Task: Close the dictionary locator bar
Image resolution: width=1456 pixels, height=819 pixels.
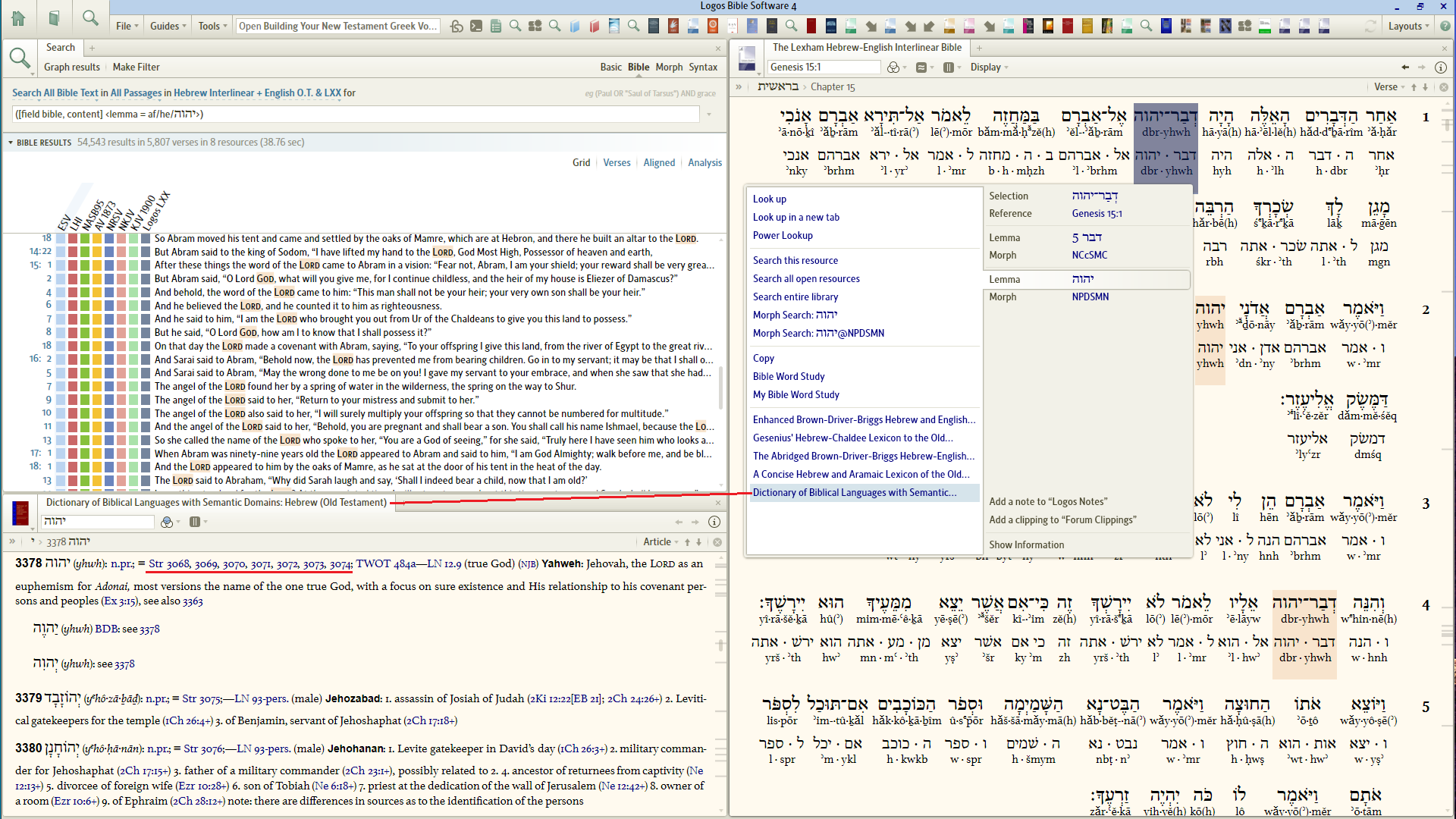Action: 717,542
